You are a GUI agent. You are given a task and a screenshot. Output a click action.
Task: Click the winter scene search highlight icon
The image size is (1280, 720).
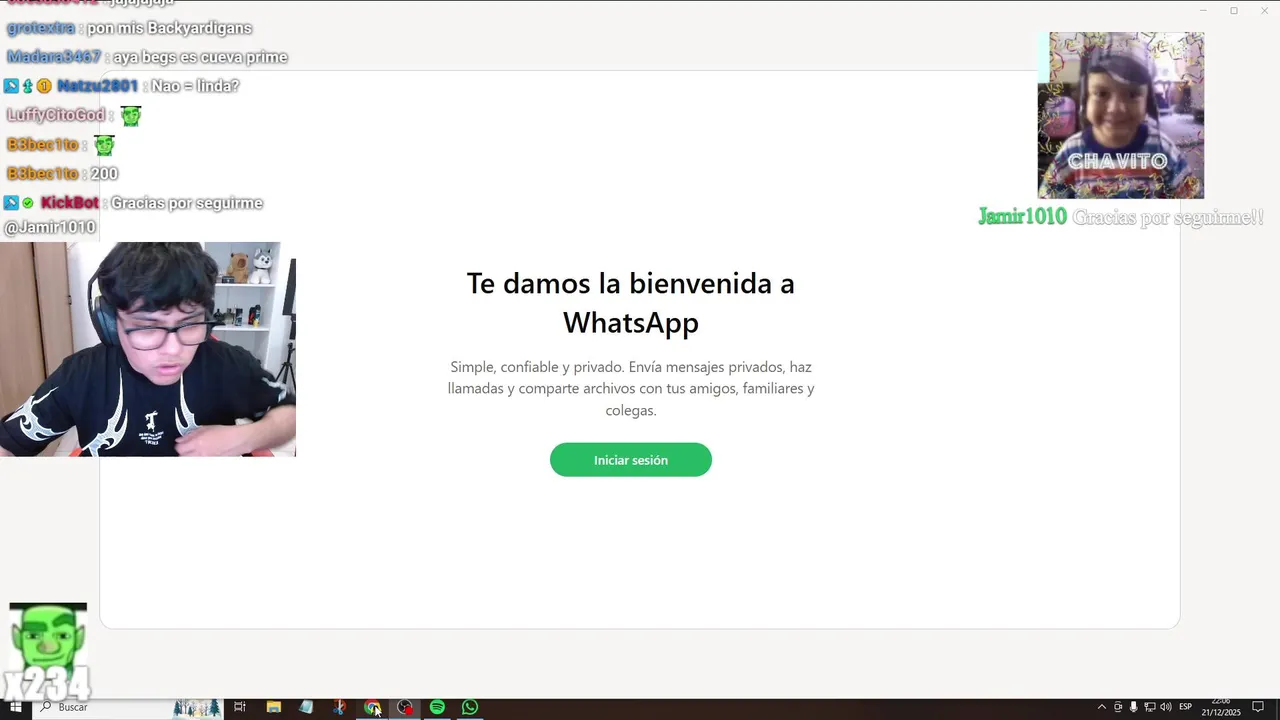tap(197, 707)
